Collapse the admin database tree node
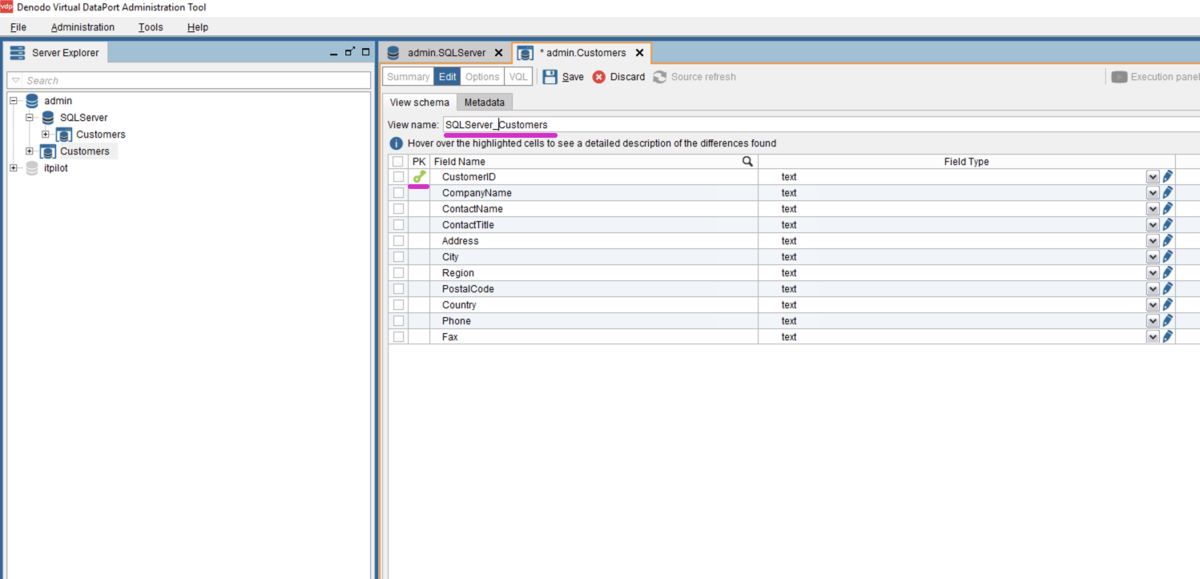Viewport: 1200px width, 579px height. point(14,101)
